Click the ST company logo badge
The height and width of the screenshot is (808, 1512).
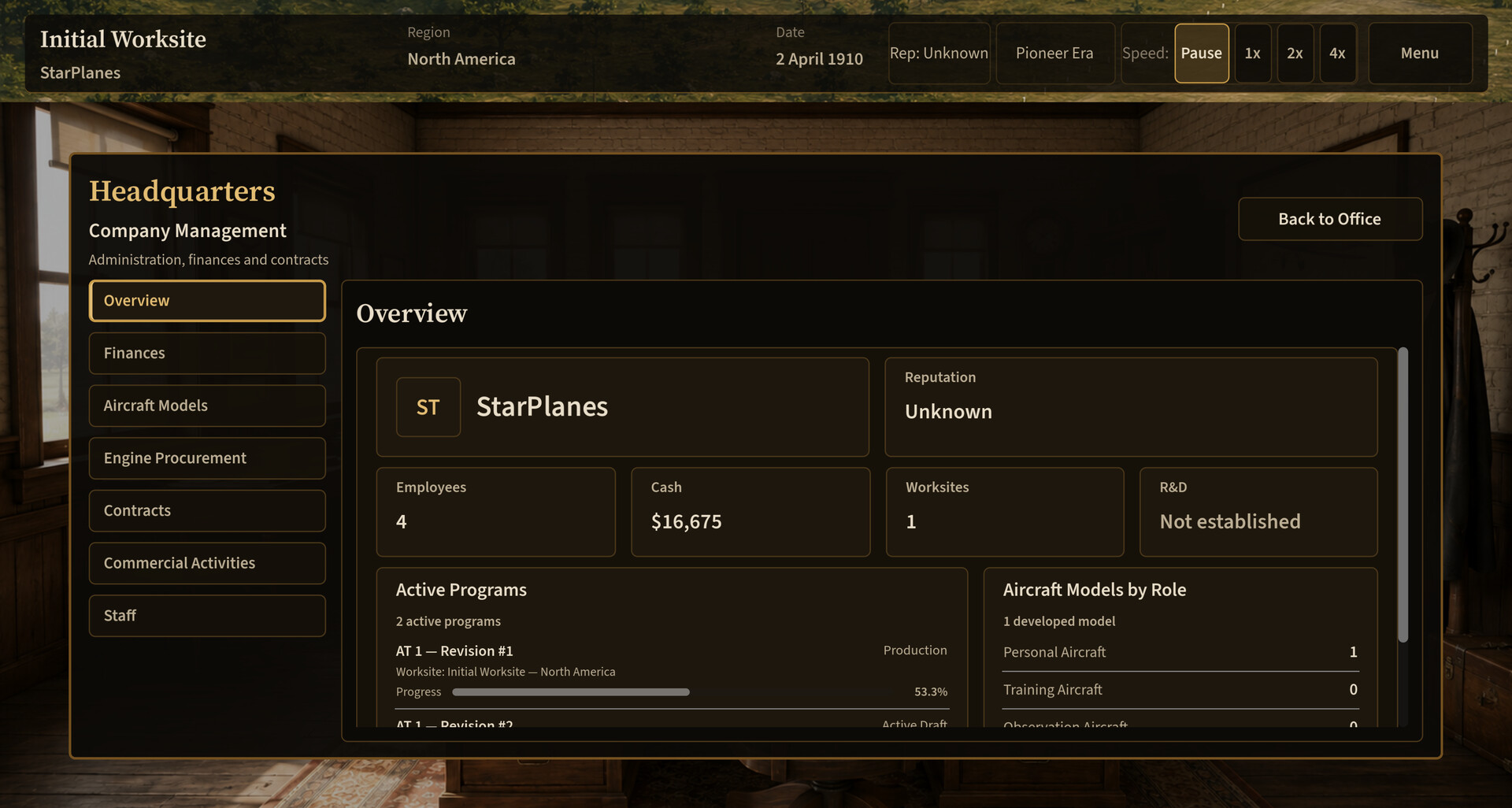coord(428,407)
